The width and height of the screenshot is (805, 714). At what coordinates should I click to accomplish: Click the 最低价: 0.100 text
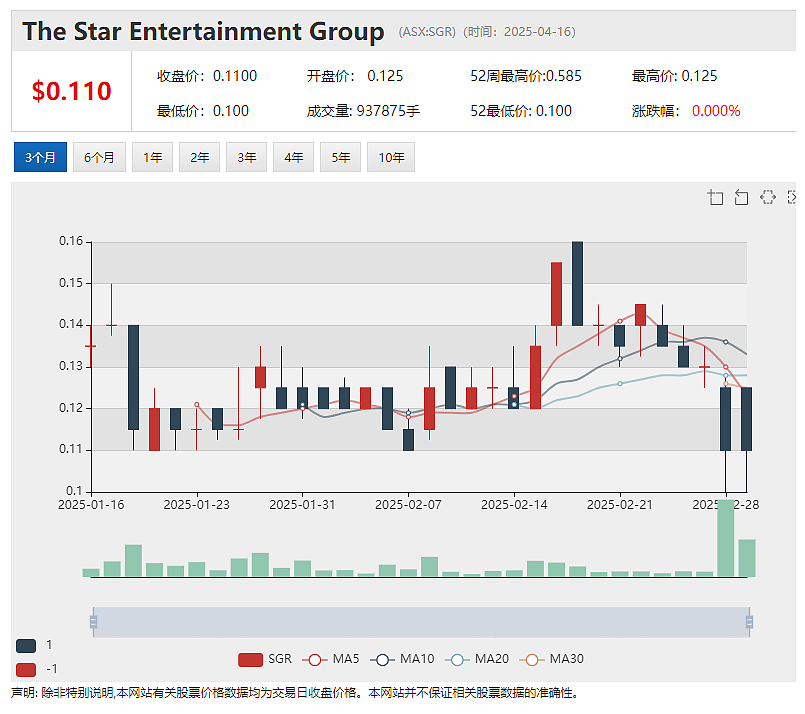203,111
